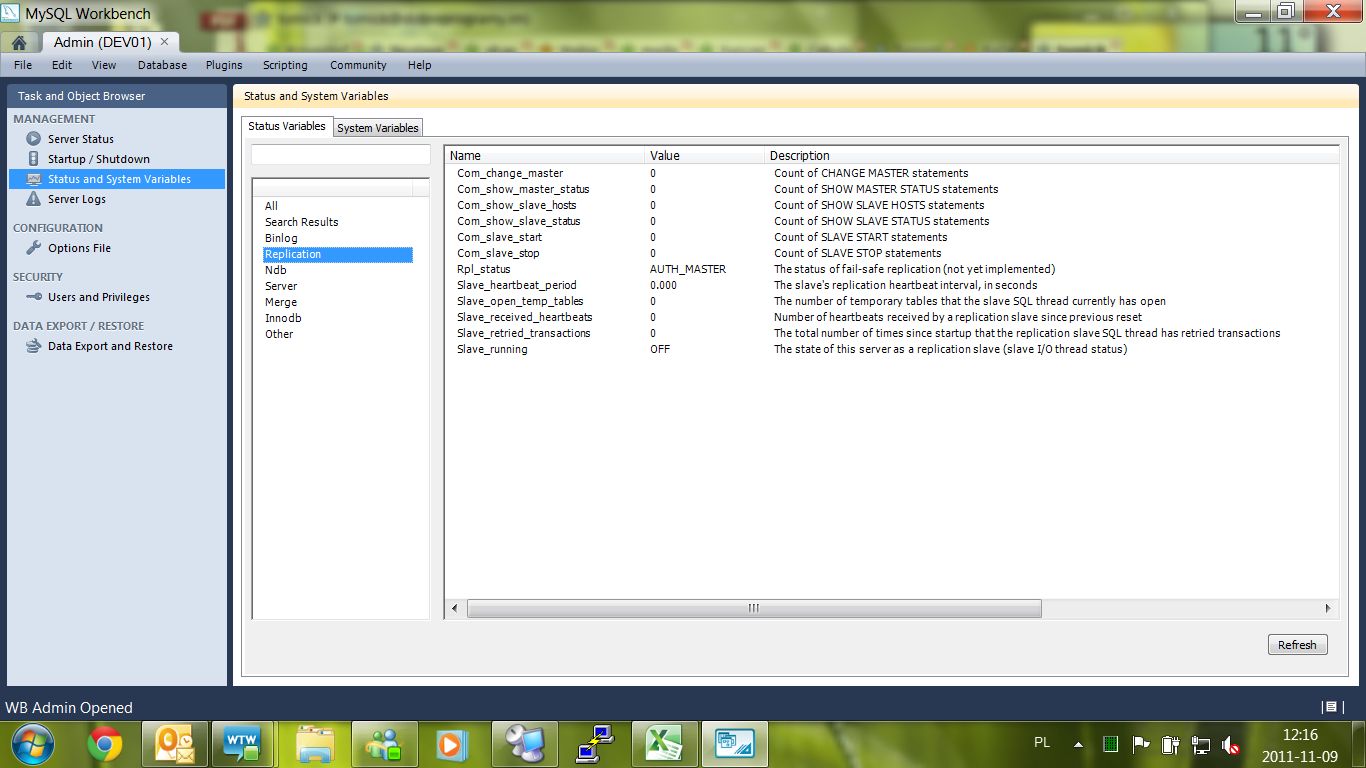Open Excel from the taskbar

click(663, 744)
